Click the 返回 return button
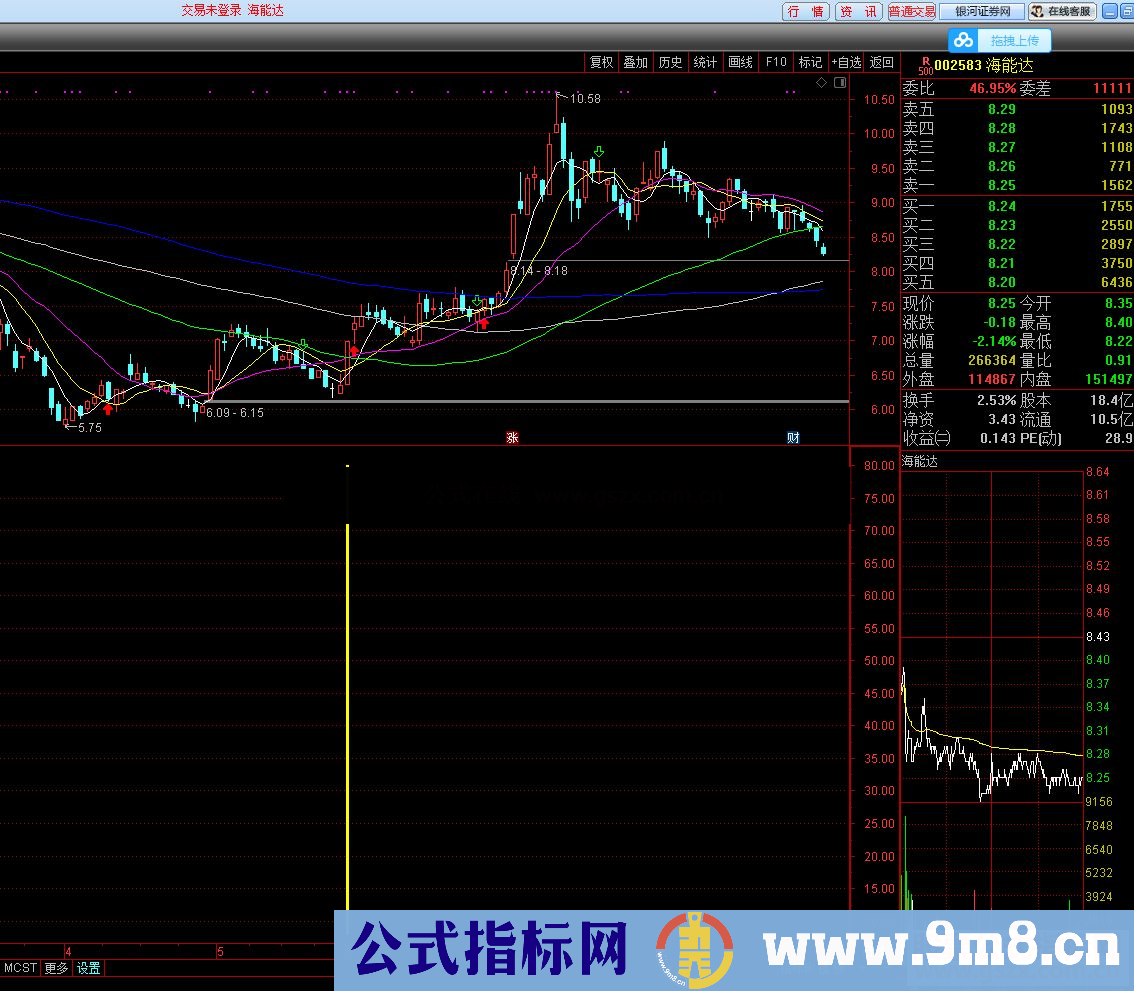This screenshot has width=1134, height=991. (881, 62)
